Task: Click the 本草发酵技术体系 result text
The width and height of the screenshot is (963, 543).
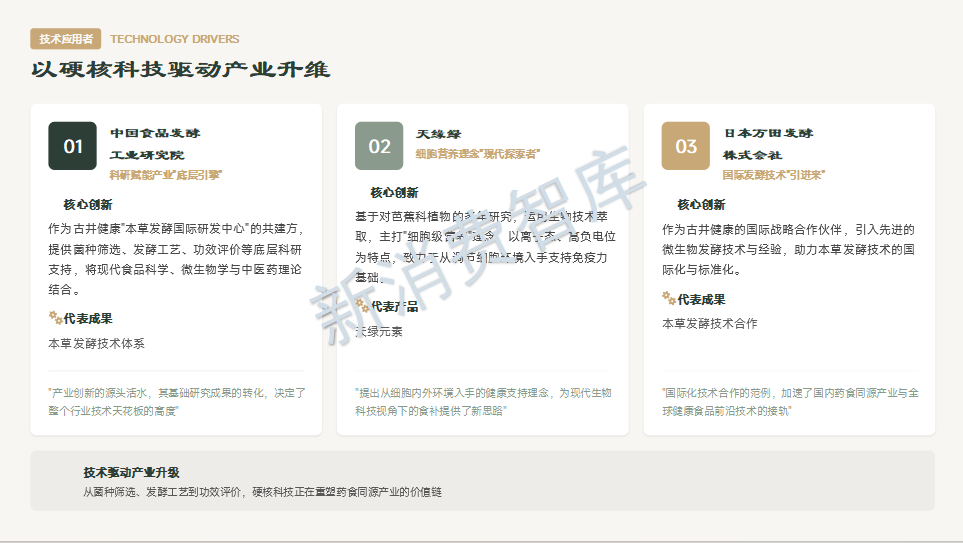Action: pos(97,343)
